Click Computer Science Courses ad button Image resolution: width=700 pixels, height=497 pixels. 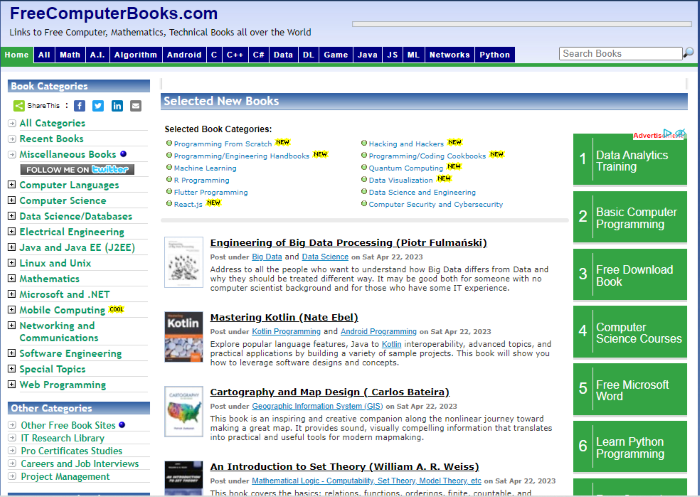click(630, 332)
